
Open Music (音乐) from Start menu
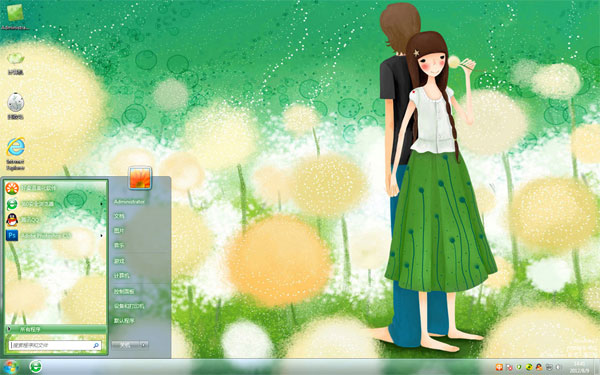click(119, 245)
